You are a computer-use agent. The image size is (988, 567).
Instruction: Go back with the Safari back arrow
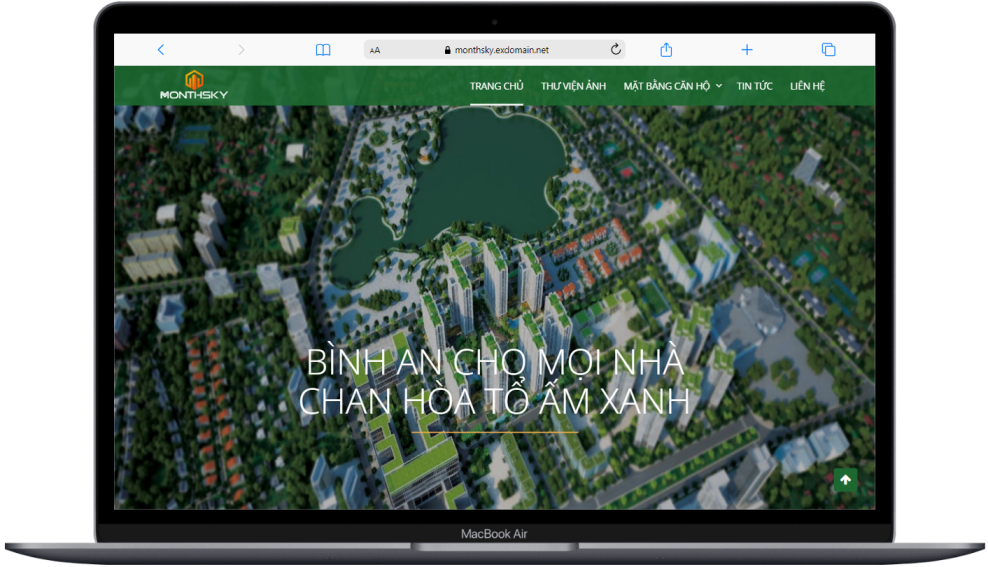(x=161, y=50)
